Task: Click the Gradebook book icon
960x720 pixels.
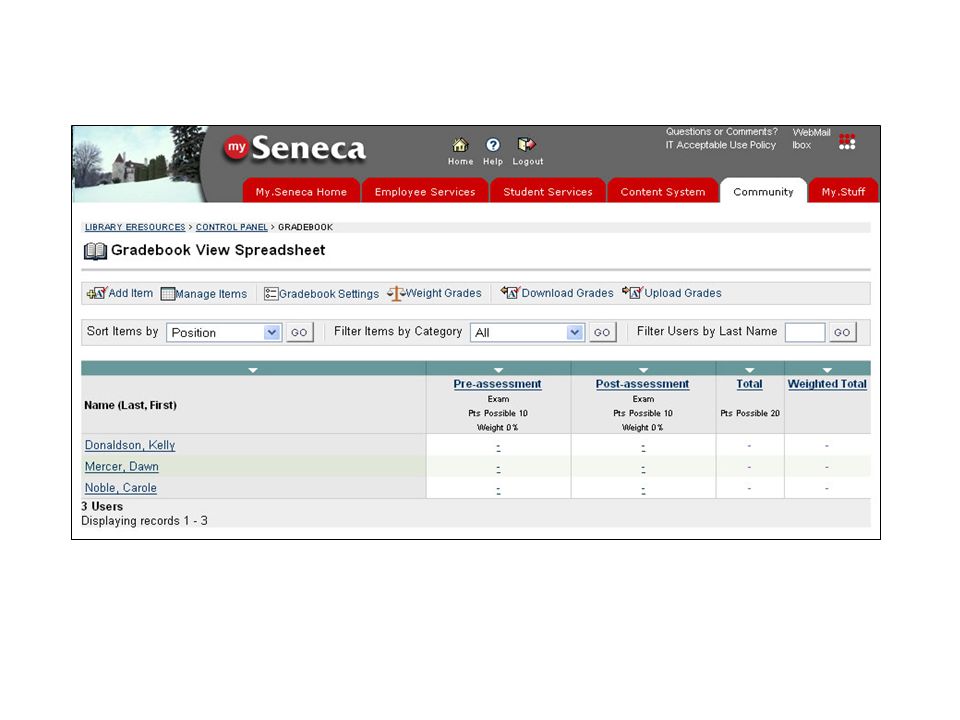Action: 95,251
